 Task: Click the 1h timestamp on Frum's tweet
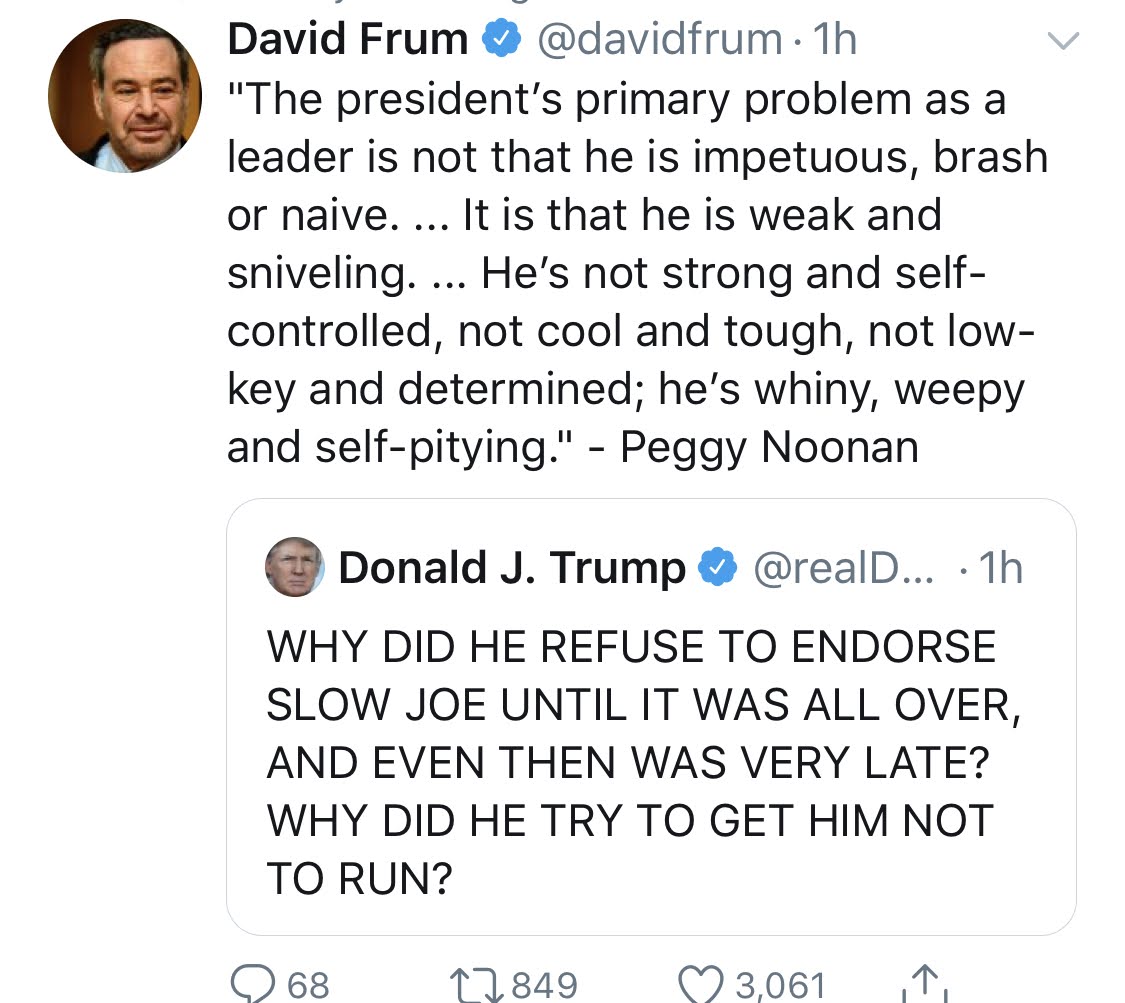tap(834, 40)
